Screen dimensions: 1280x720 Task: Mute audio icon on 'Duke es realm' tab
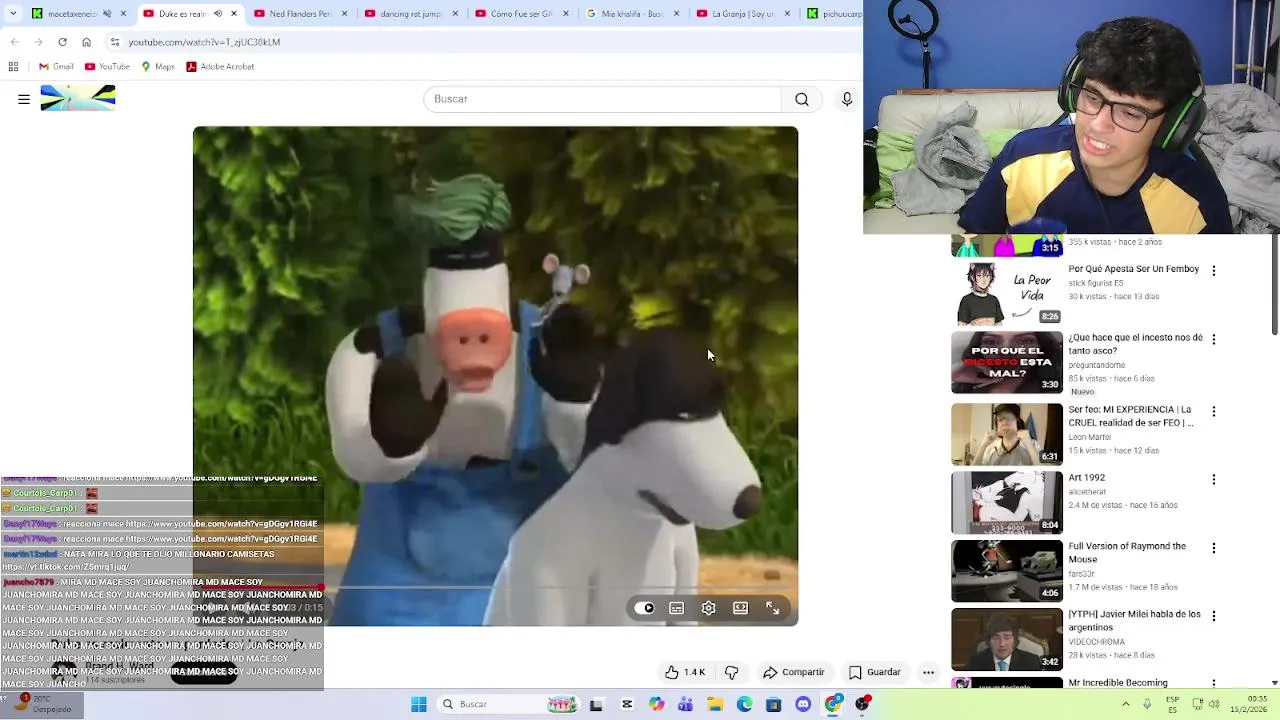pos(218,14)
